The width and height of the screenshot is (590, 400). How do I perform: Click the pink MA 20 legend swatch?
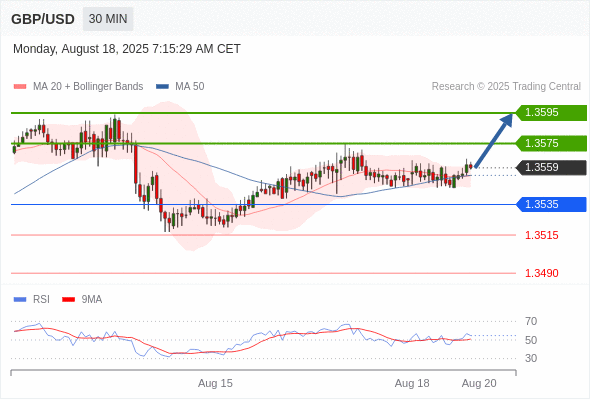coord(20,87)
